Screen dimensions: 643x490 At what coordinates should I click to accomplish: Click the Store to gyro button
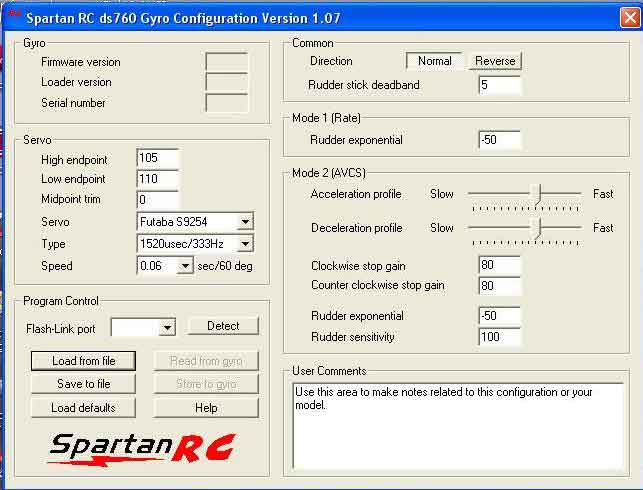click(206, 384)
